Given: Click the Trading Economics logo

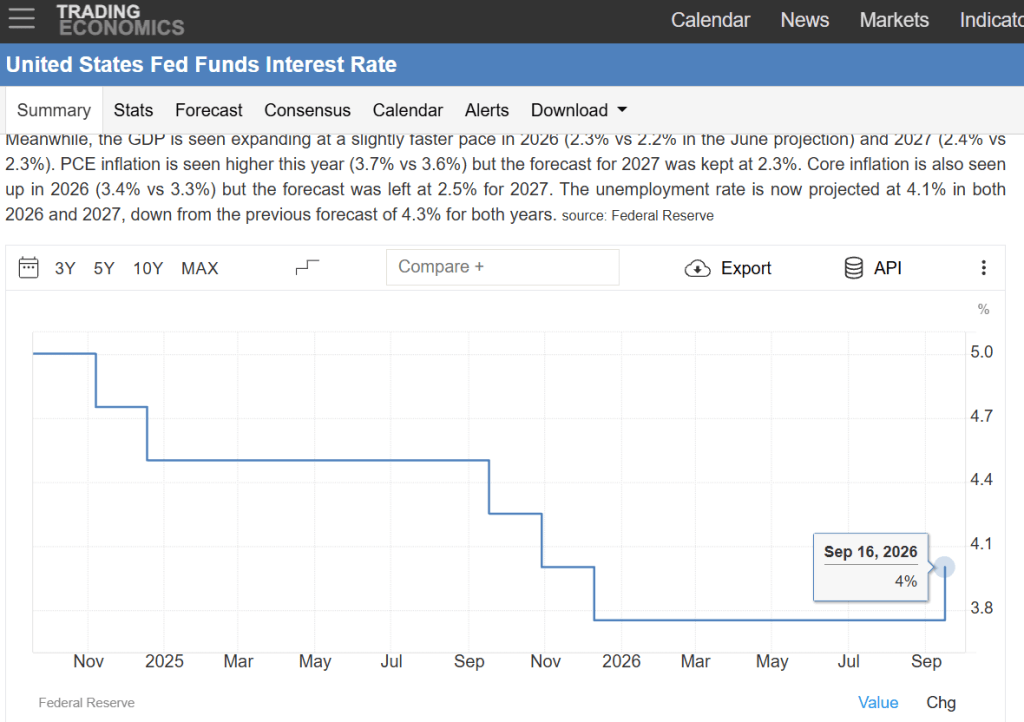Looking at the screenshot, I should point(120,20).
